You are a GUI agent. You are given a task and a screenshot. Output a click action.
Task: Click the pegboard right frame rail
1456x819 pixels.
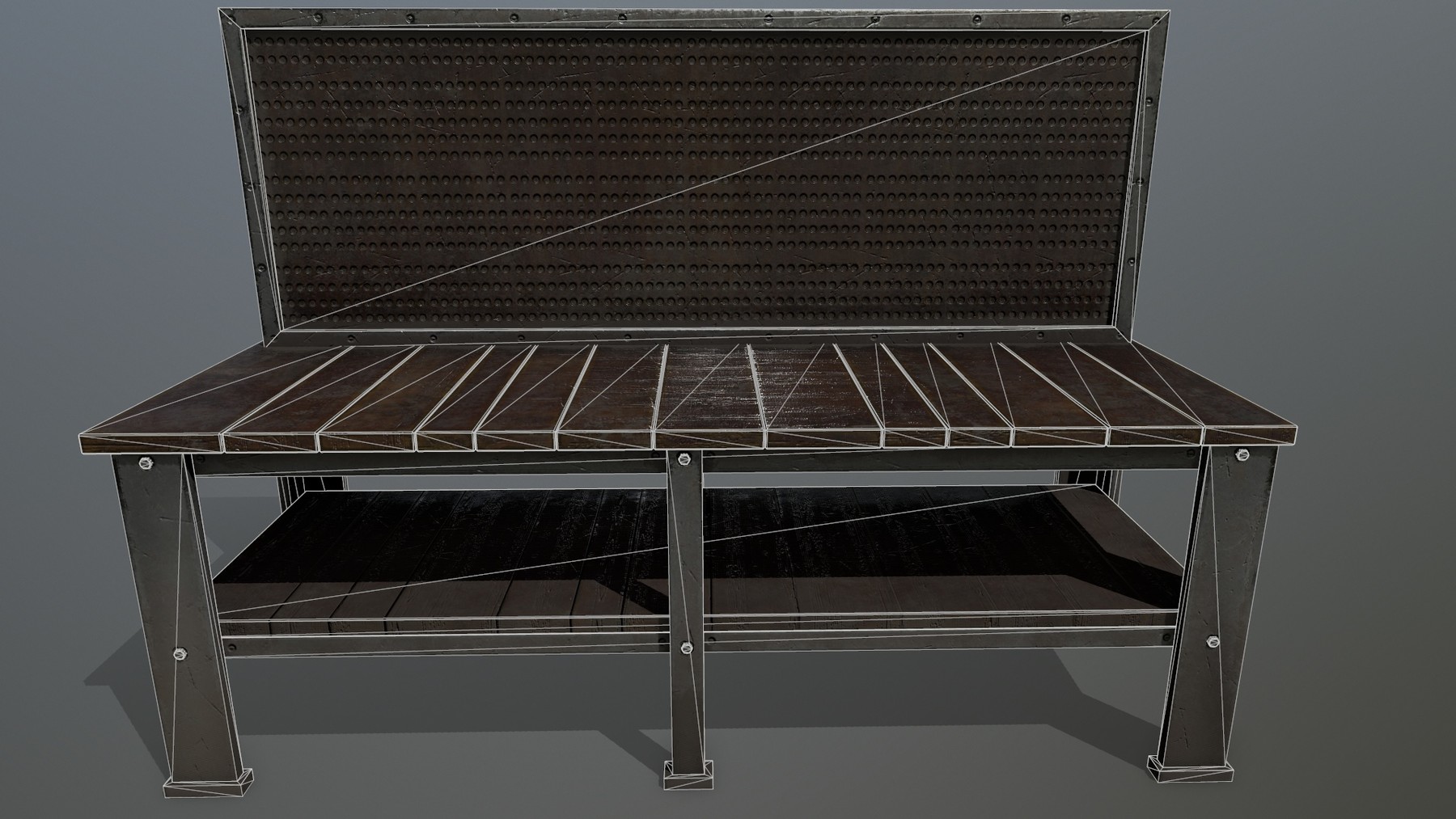point(1141,170)
